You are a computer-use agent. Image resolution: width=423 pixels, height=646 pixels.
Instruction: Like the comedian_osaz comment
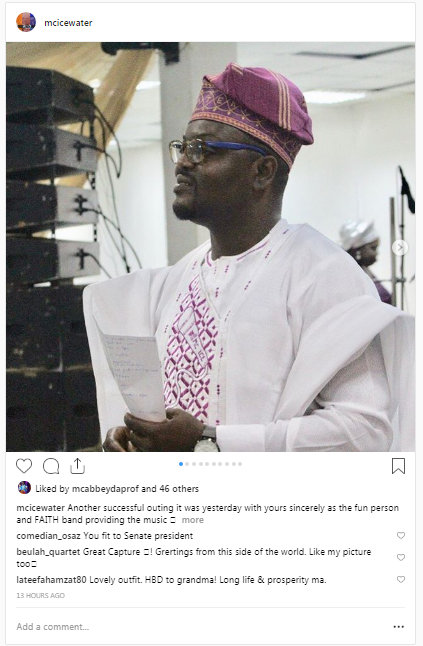401,535
